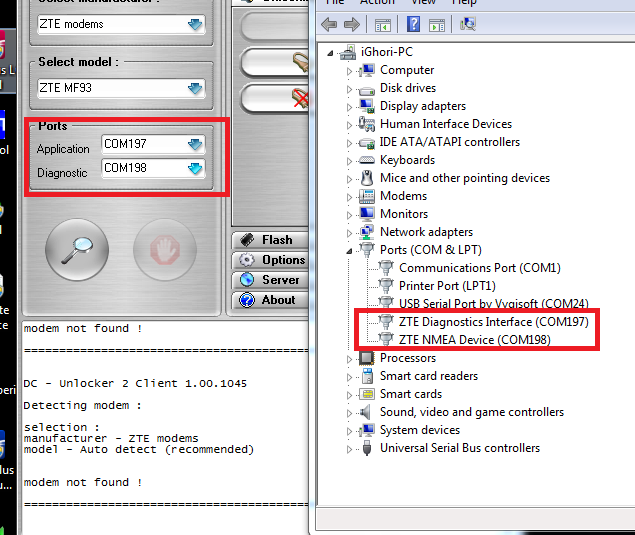Click the Options gear icon
Viewport: 635px width, 535px height.
[x=247, y=260]
